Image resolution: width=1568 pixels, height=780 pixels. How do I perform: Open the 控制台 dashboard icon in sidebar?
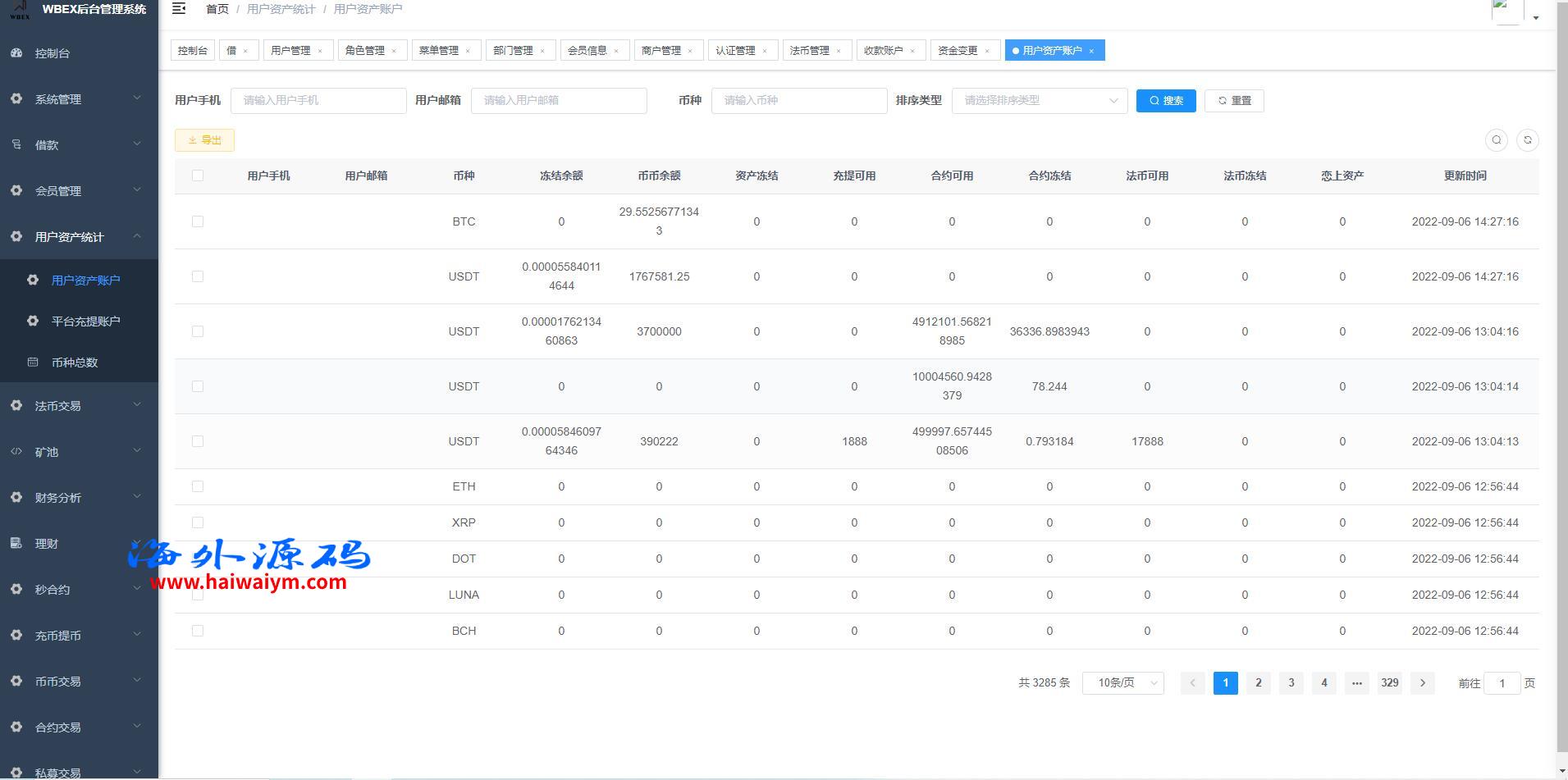(x=16, y=53)
